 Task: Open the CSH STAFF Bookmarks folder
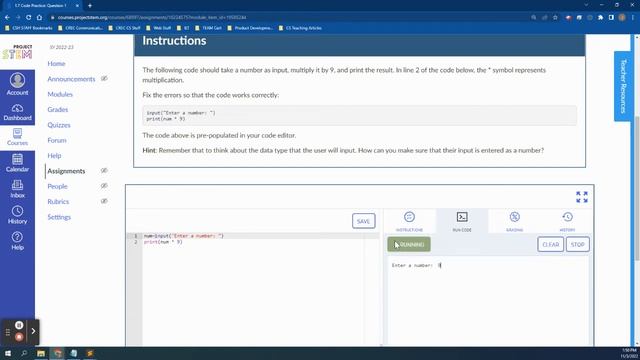(29, 28)
